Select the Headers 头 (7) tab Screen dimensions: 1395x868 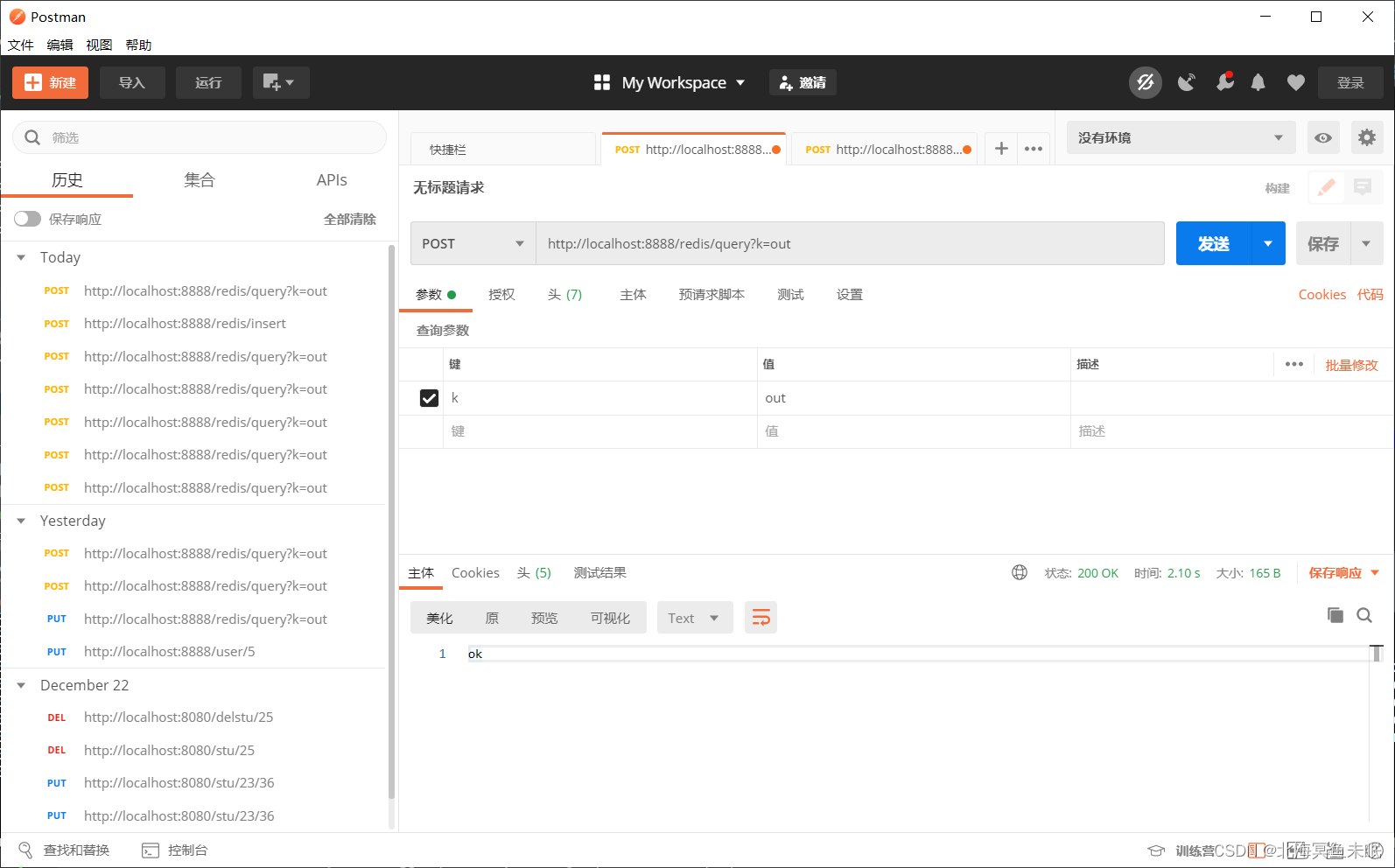(x=564, y=295)
